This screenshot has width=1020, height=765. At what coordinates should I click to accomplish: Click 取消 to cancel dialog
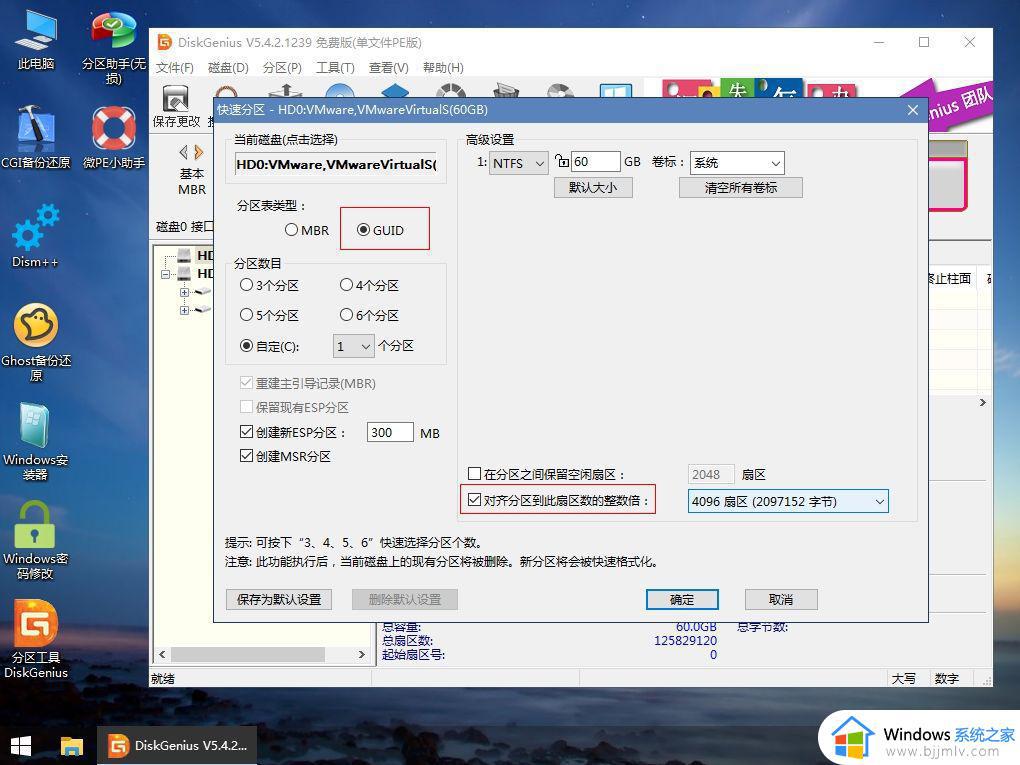pos(781,599)
